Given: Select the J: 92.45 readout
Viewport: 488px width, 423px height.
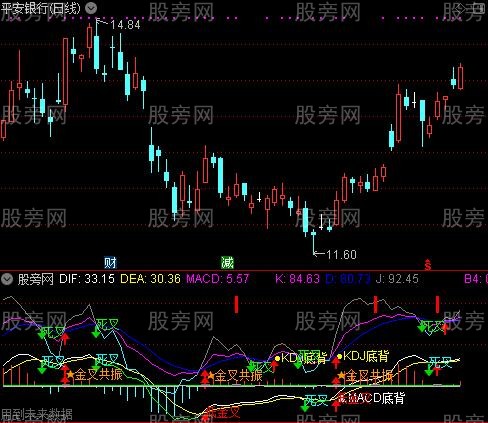Looking at the screenshot, I should tap(397, 279).
